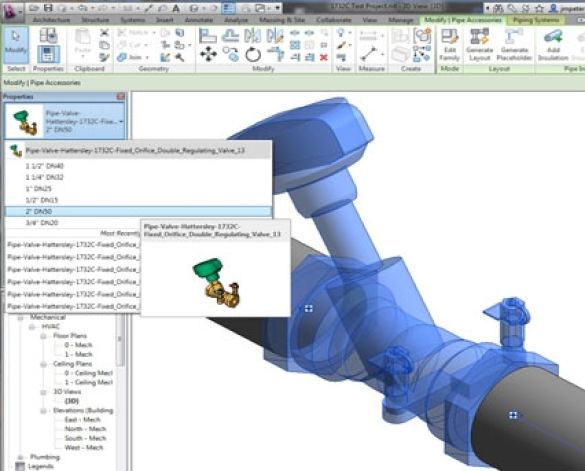This screenshot has width=585, height=471.
Task: Select the Rotate tool
Action: tap(253, 54)
